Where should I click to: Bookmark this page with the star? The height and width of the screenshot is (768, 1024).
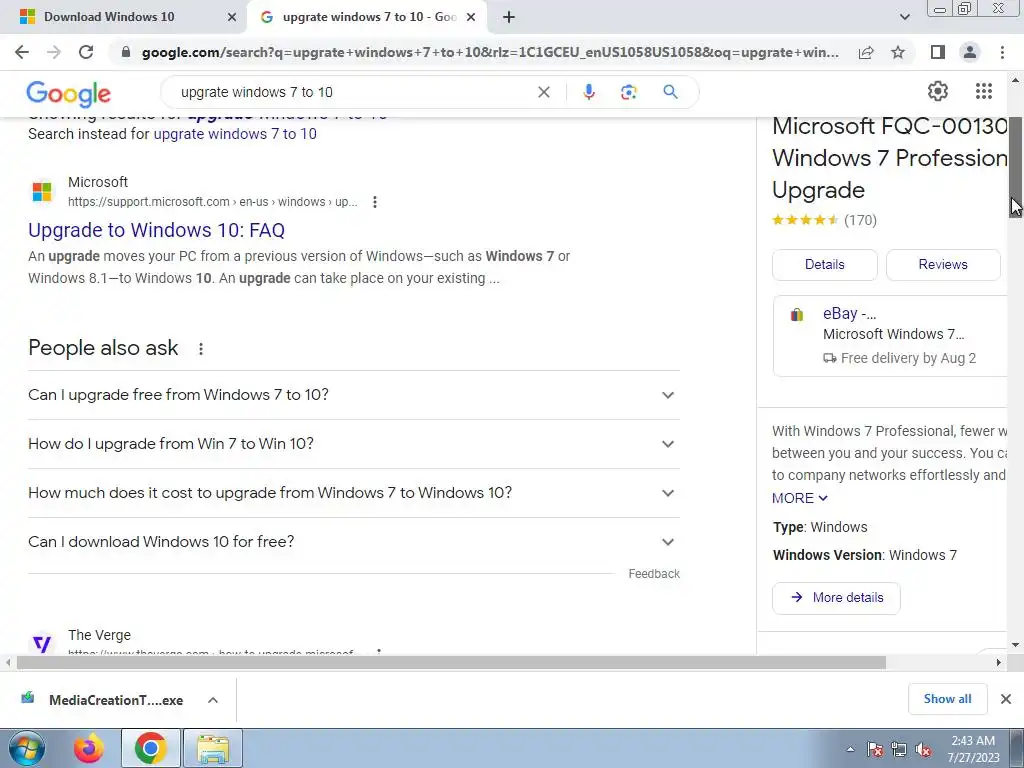(898, 52)
